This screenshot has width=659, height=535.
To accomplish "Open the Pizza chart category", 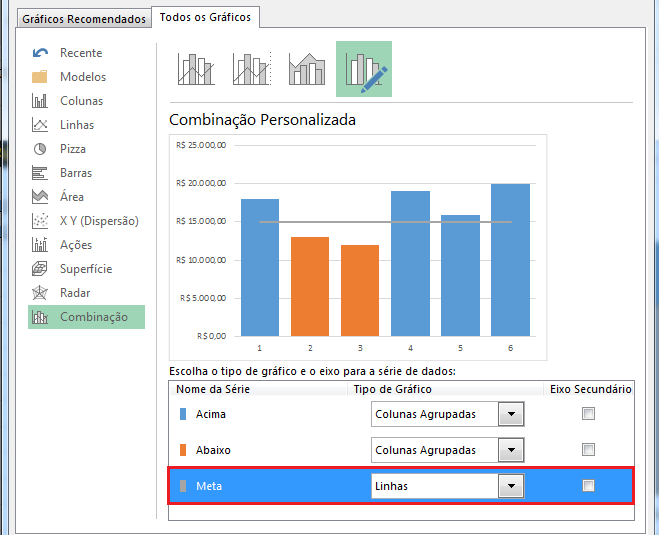I will [72, 149].
